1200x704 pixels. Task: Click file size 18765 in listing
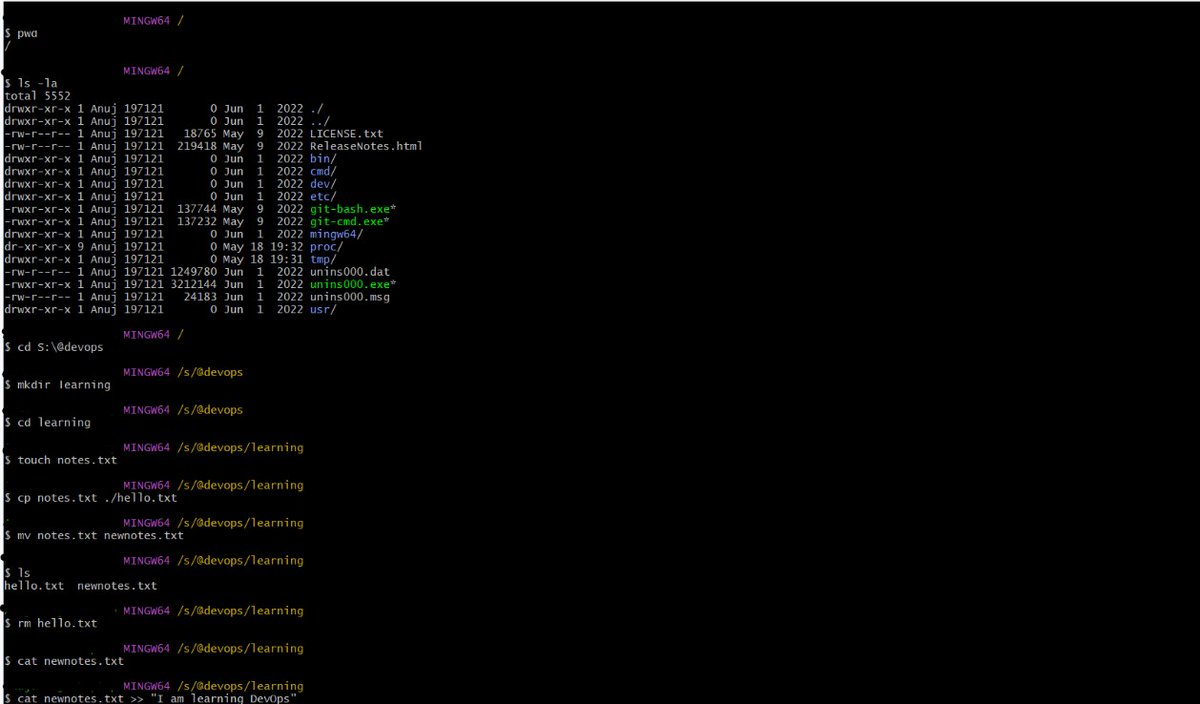pos(202,133)
